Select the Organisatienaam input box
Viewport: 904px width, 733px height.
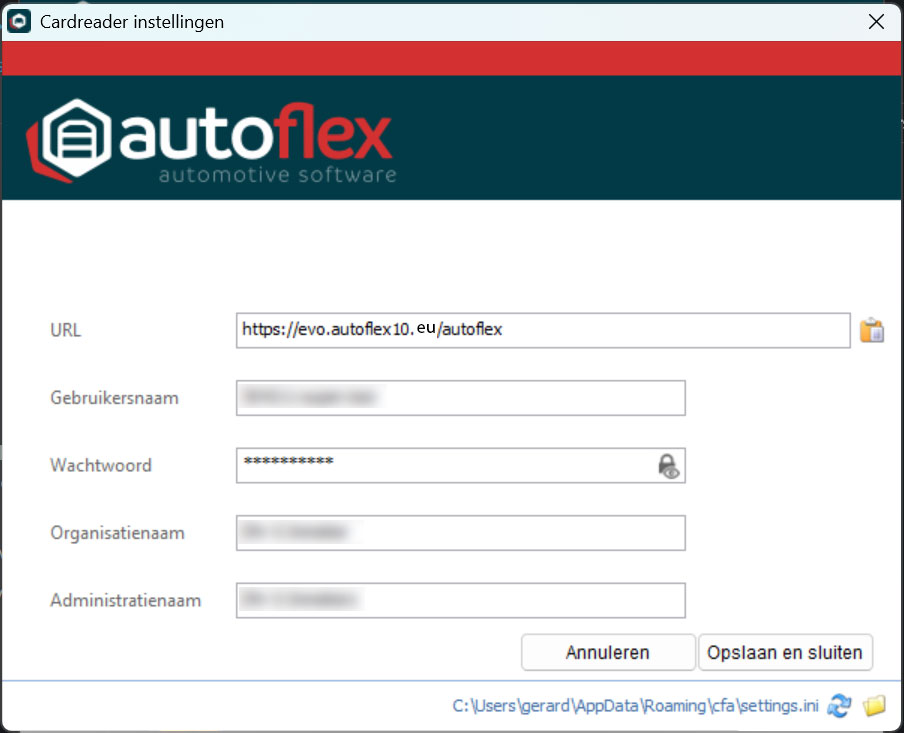click(460, 533)
